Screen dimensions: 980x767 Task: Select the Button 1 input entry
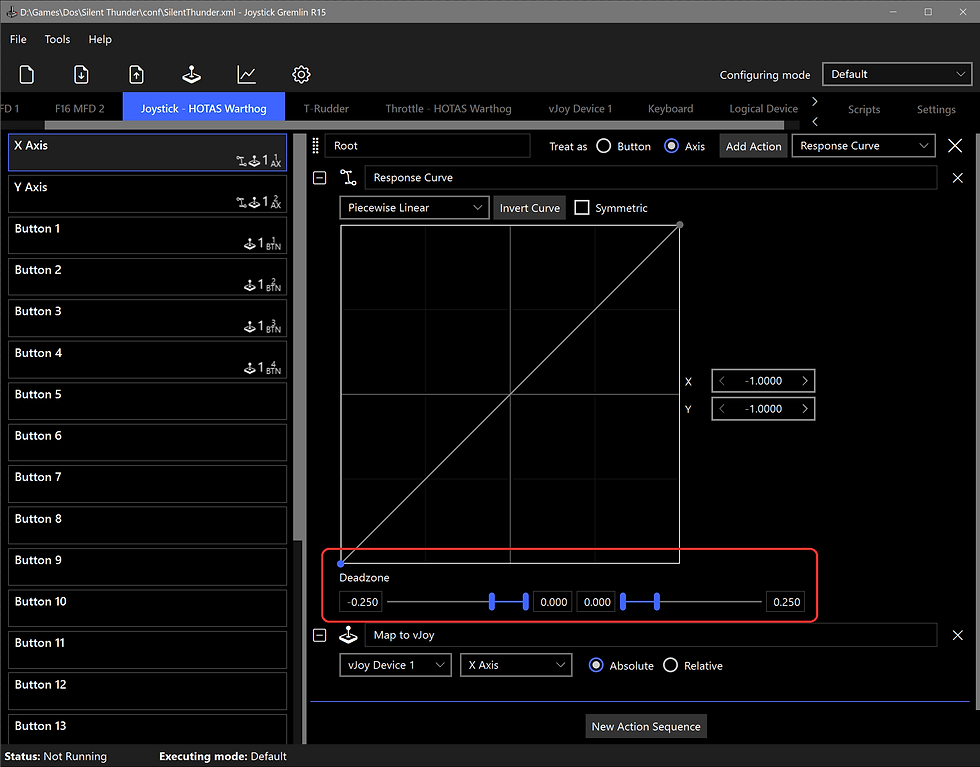(x=148, y=235)
